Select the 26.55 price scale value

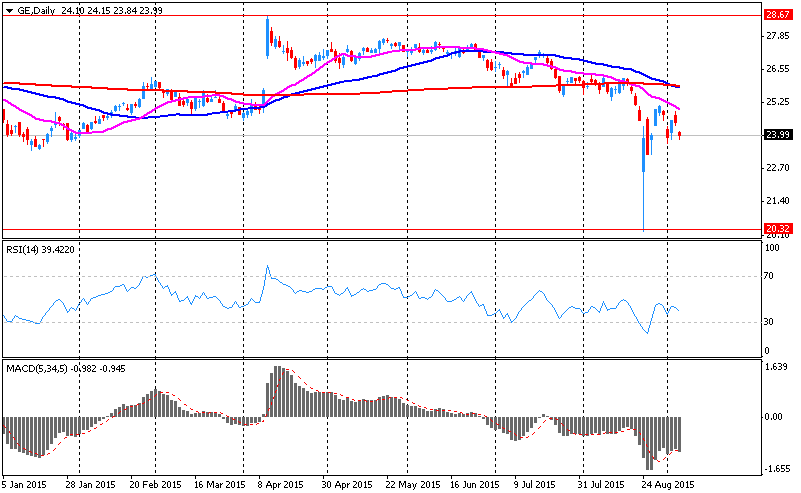(x=778, y=69)
